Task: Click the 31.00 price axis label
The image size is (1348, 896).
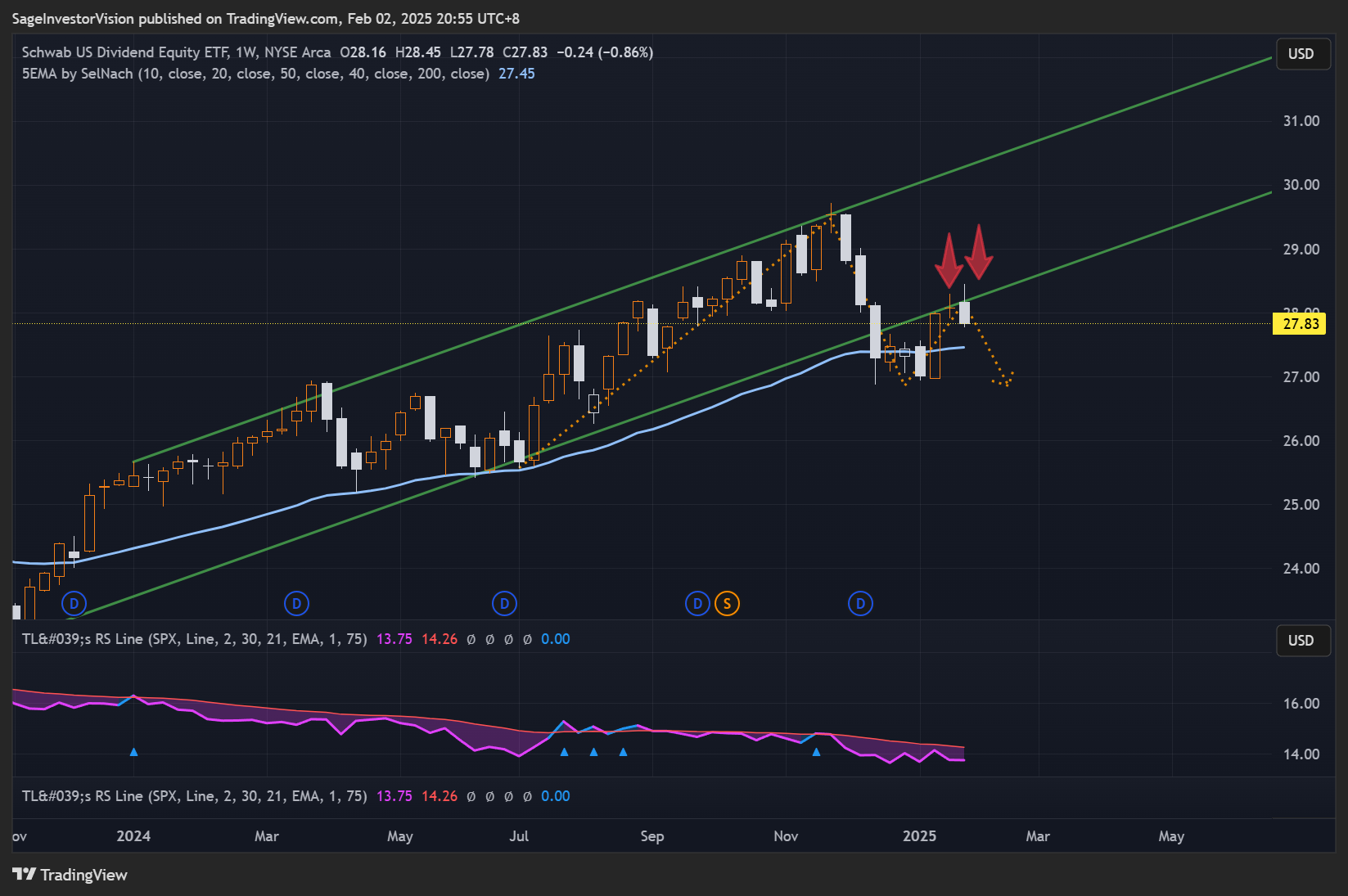Action: click(1301, 121)
